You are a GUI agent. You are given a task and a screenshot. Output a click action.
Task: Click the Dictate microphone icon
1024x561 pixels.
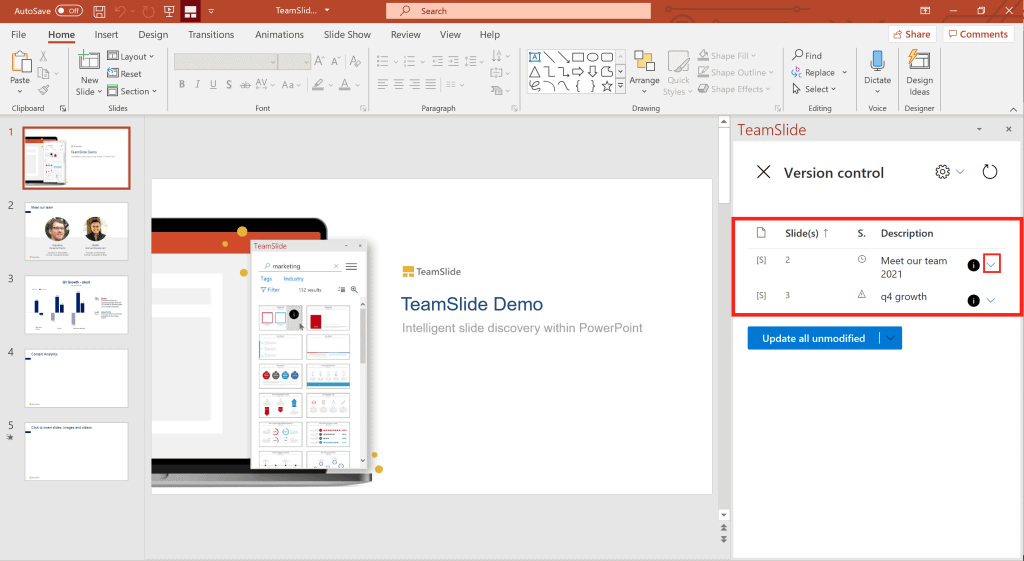coord(877,61)
